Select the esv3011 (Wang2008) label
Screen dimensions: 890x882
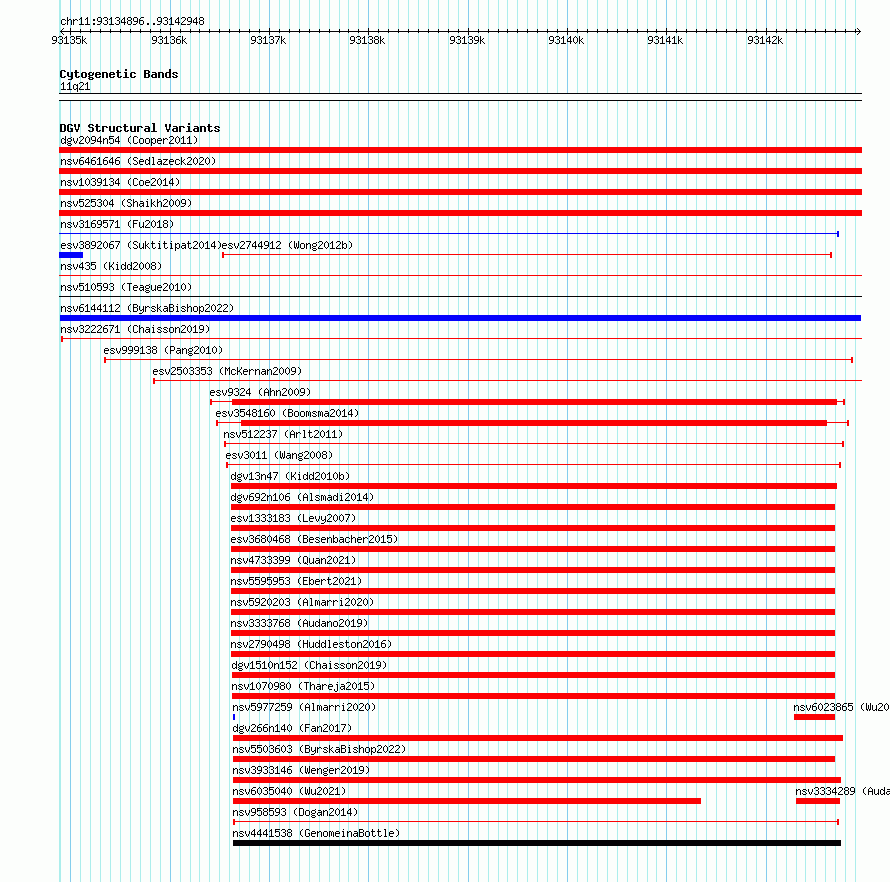pyautogui.click(x=279, y=455)
